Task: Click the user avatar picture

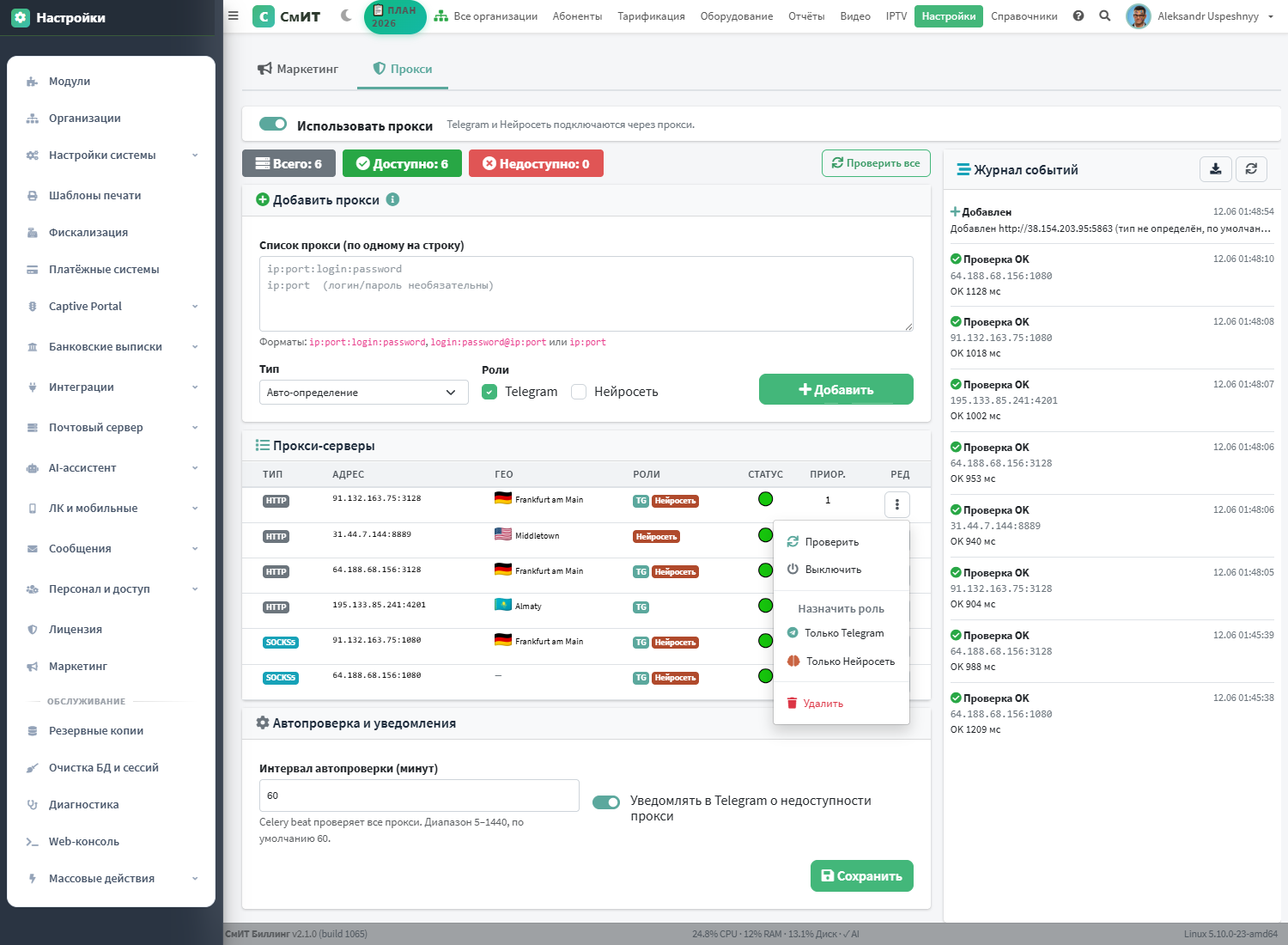Action: click(1139, 16)
